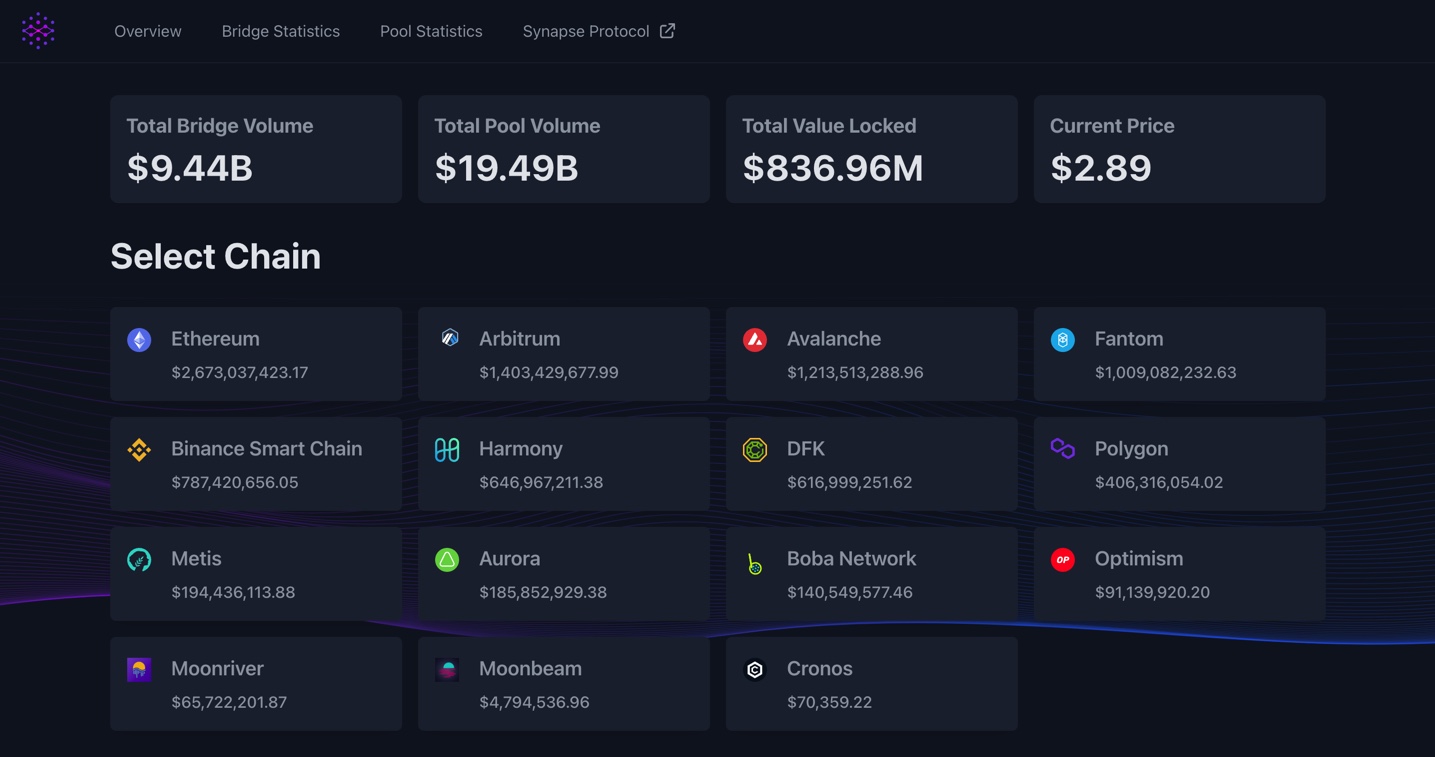Screen dimensions: 1435x757
Task: Click the Fantom chain icon
Action: [1063, 340]
